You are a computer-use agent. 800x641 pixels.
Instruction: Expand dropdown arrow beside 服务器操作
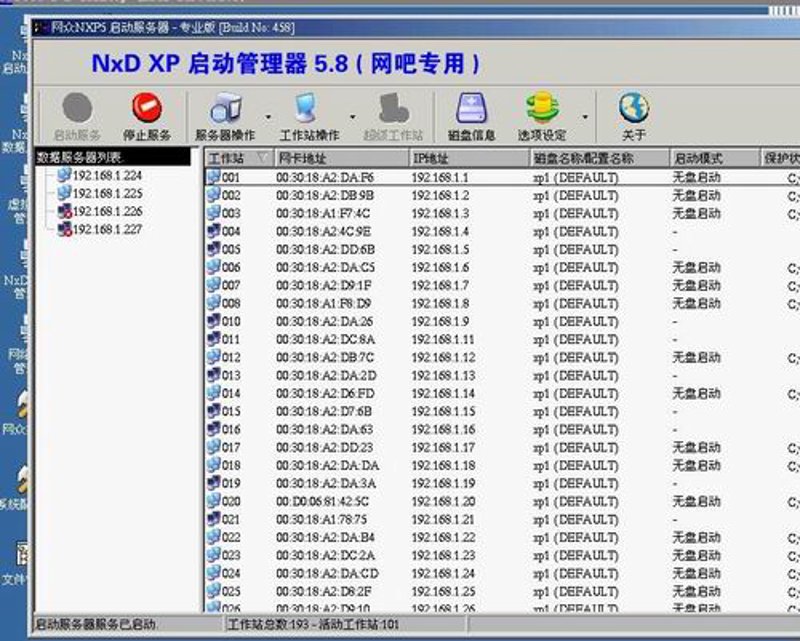(x=268, y=117)
